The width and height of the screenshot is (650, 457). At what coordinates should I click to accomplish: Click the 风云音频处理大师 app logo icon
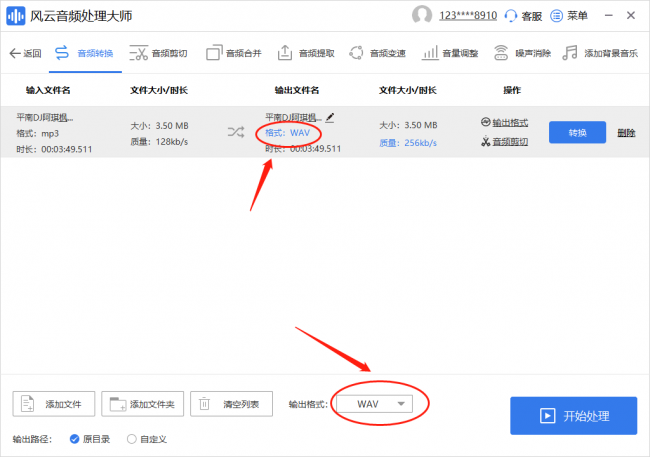[x=16, y=16]
